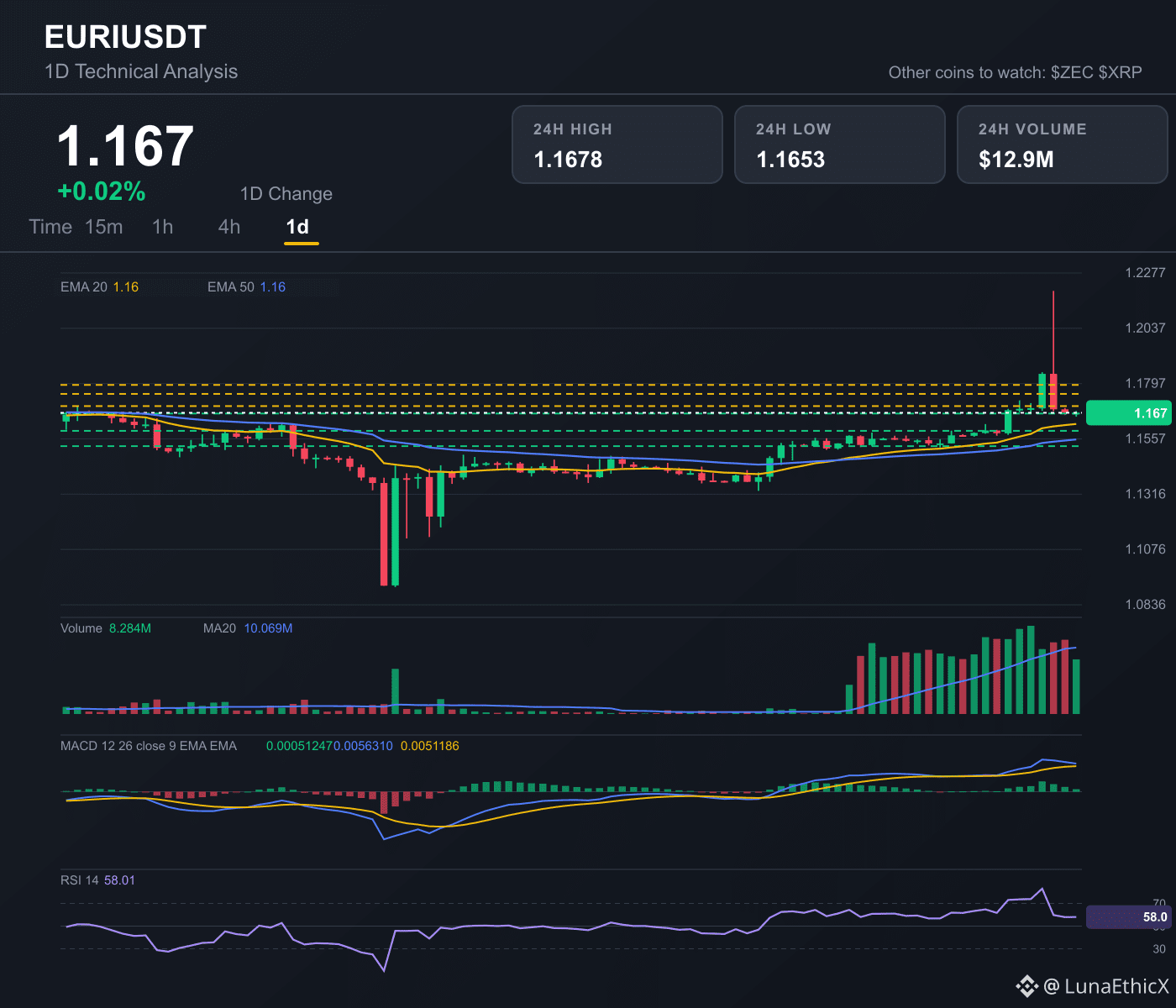Screen dimensions: 1176x1008
Task: Click the 24H VOLUME card showing $12.9M
Action: tap(1063, 144)
